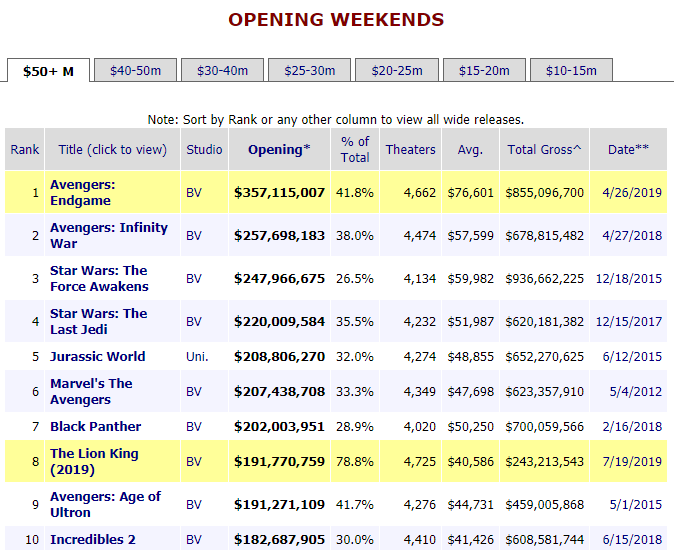
Task: Open Jurassic World title link
Action: point(98,357)
